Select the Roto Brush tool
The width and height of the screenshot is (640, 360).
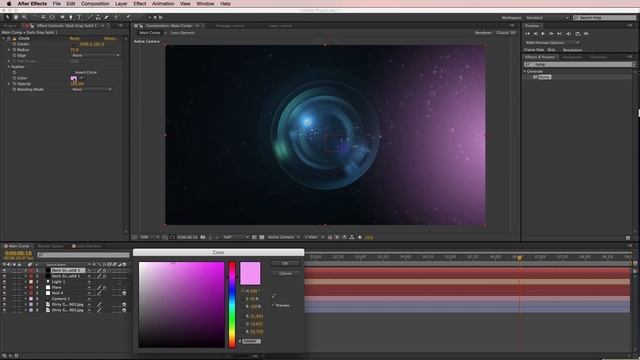pos(117,17)
